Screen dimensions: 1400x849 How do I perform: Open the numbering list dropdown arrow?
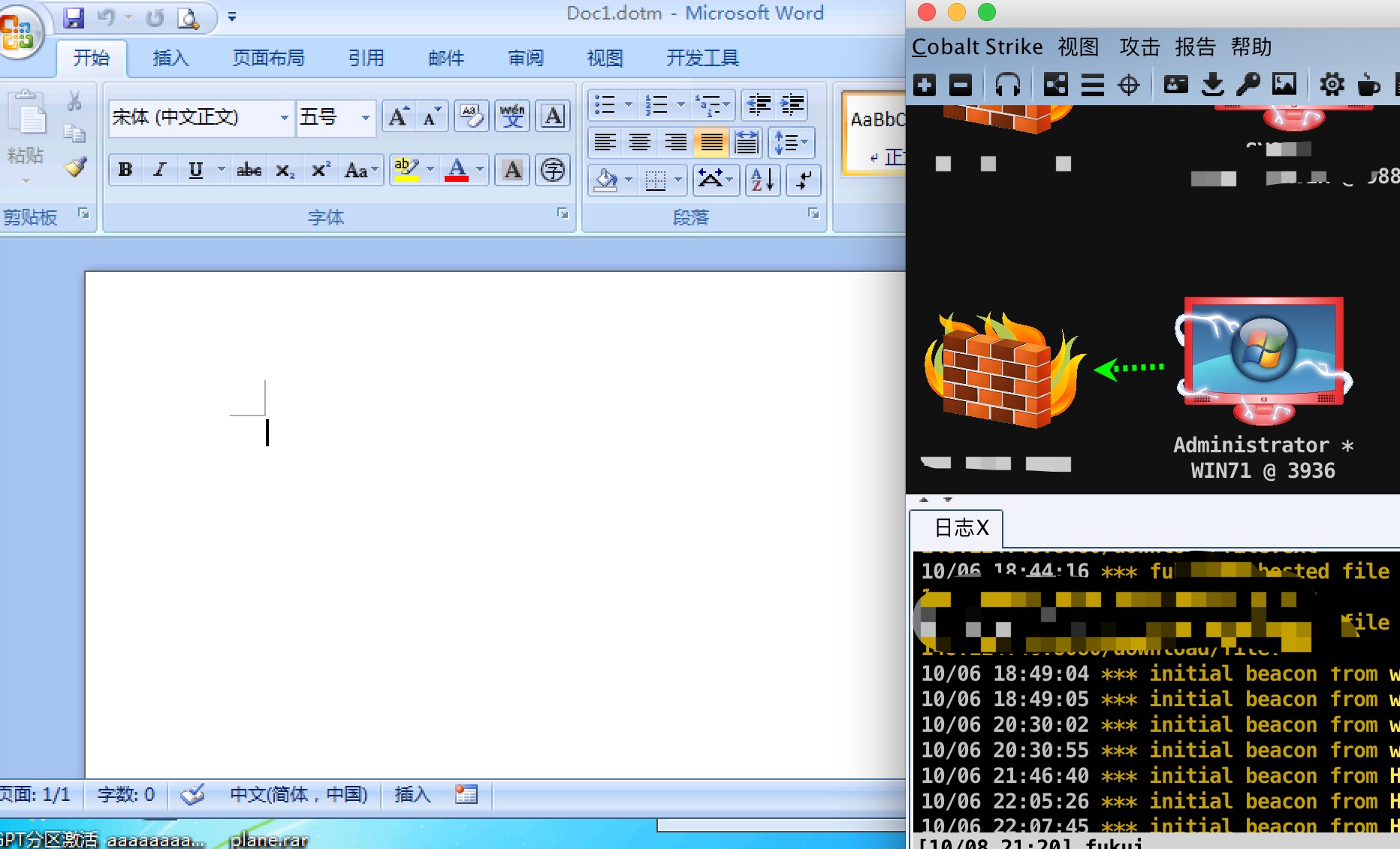coord(680,104)
